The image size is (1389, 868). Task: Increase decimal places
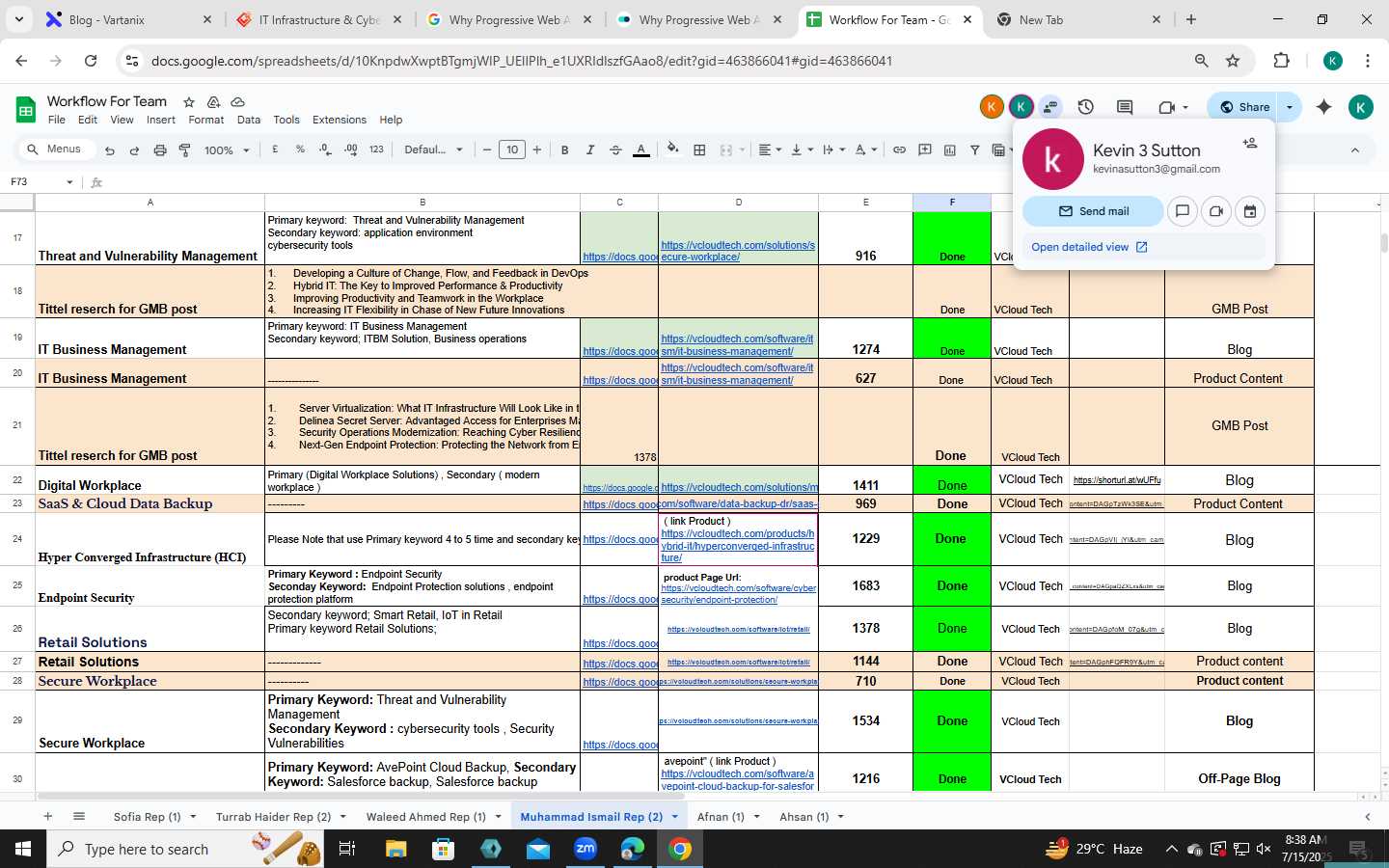coord(350,149)
